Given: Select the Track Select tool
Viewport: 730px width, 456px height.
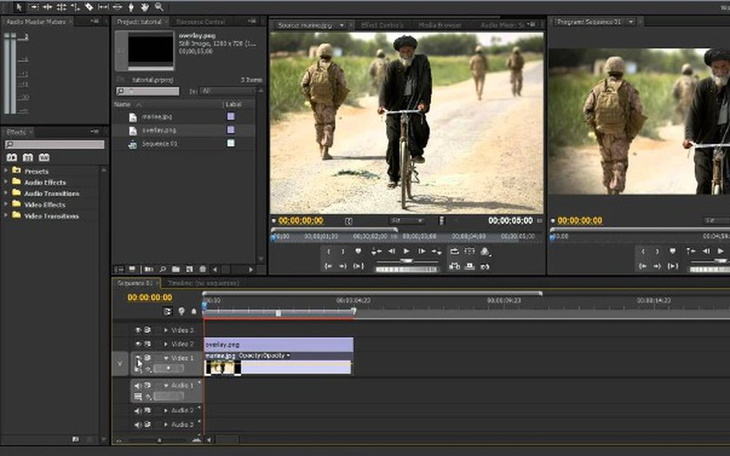Looking at the screenshot, I should tap(34, 7).
